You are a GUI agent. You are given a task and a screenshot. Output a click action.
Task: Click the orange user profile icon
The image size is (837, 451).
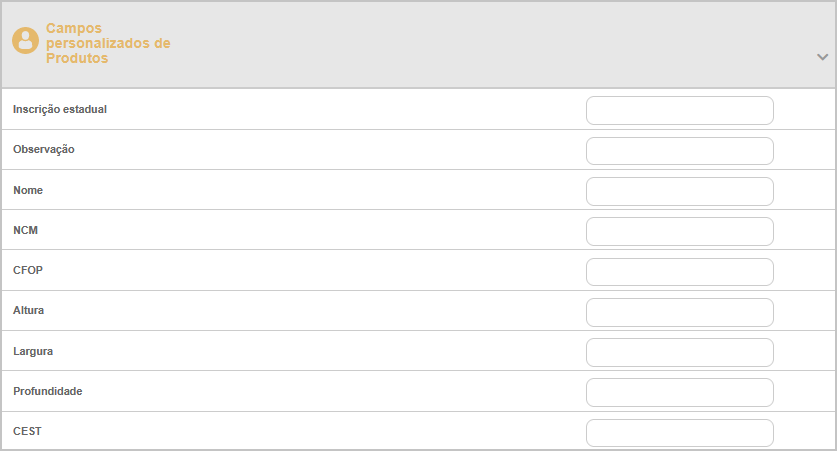point(25,41)
